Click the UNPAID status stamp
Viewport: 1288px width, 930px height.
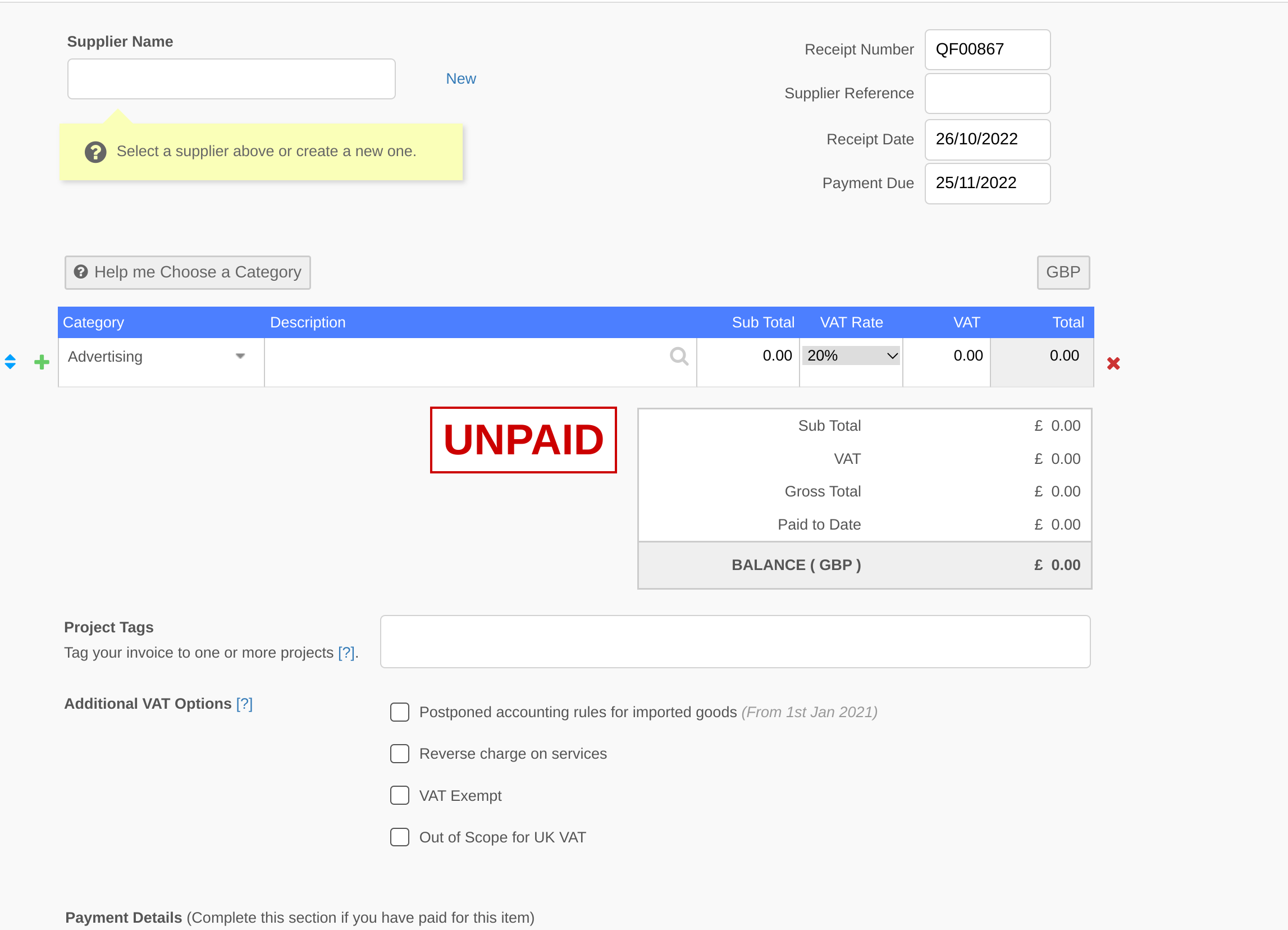(523, 440)
